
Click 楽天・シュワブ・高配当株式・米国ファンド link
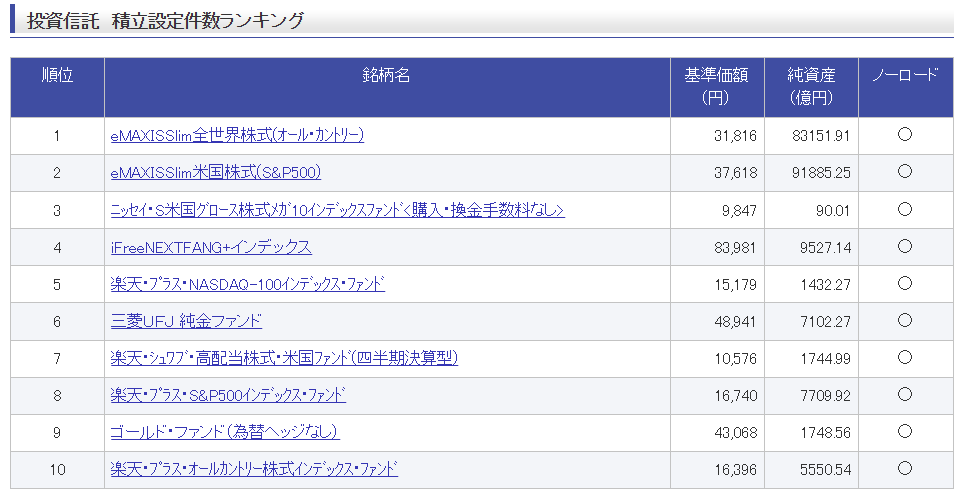(284, 358)
